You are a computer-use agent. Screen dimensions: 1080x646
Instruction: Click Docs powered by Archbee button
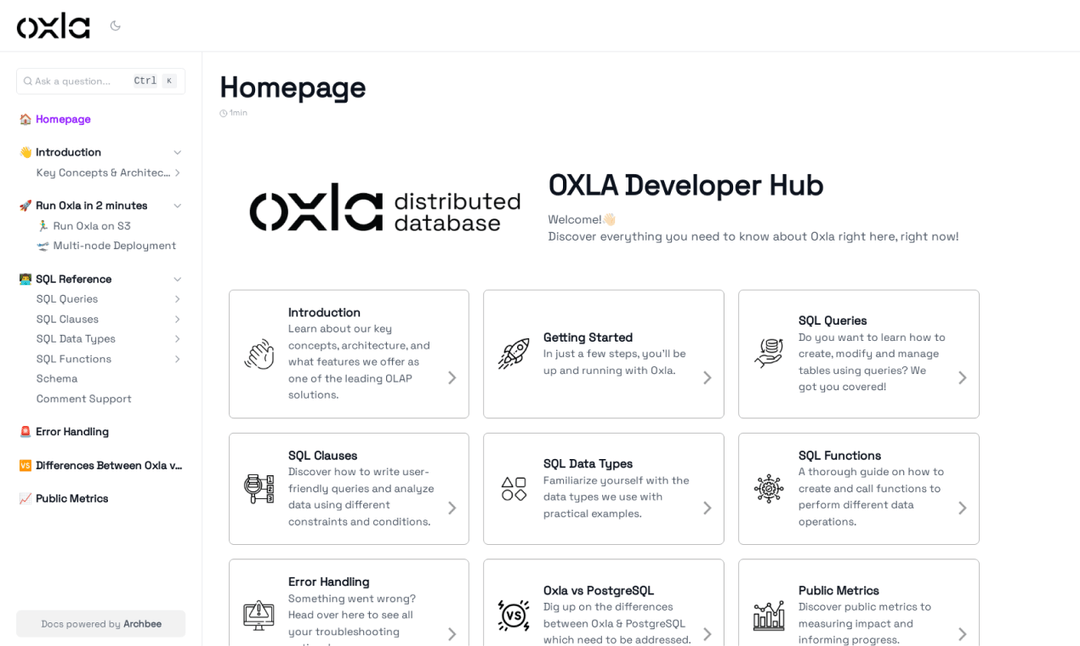coord(101,624)
